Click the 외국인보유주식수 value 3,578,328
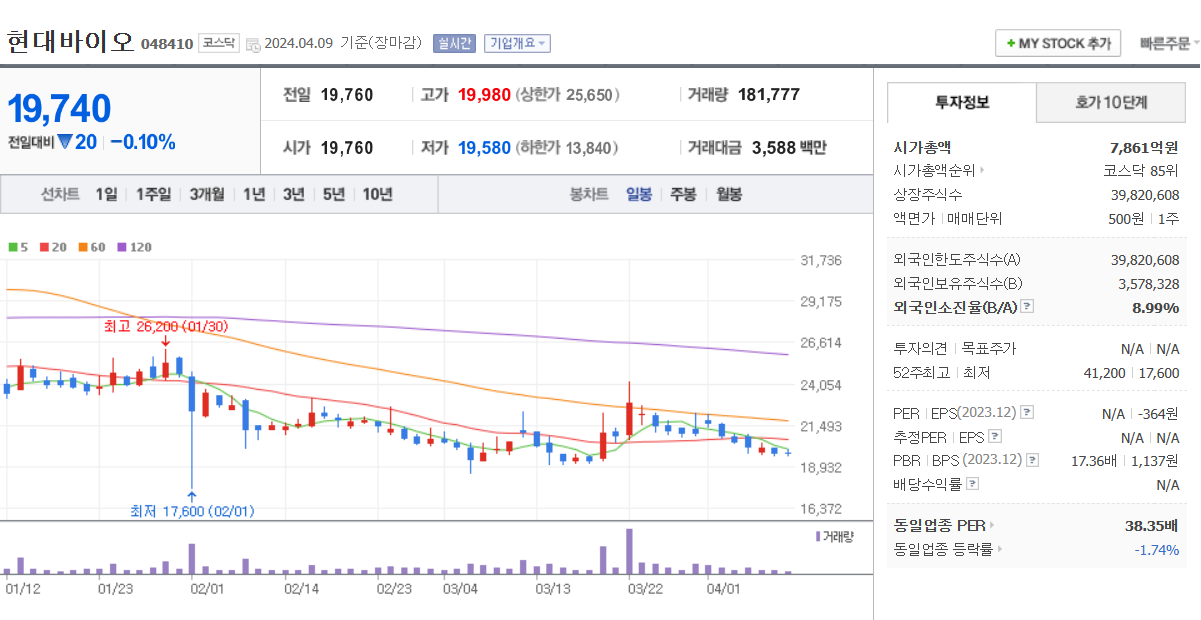1201x620 pixels. 1149,284
